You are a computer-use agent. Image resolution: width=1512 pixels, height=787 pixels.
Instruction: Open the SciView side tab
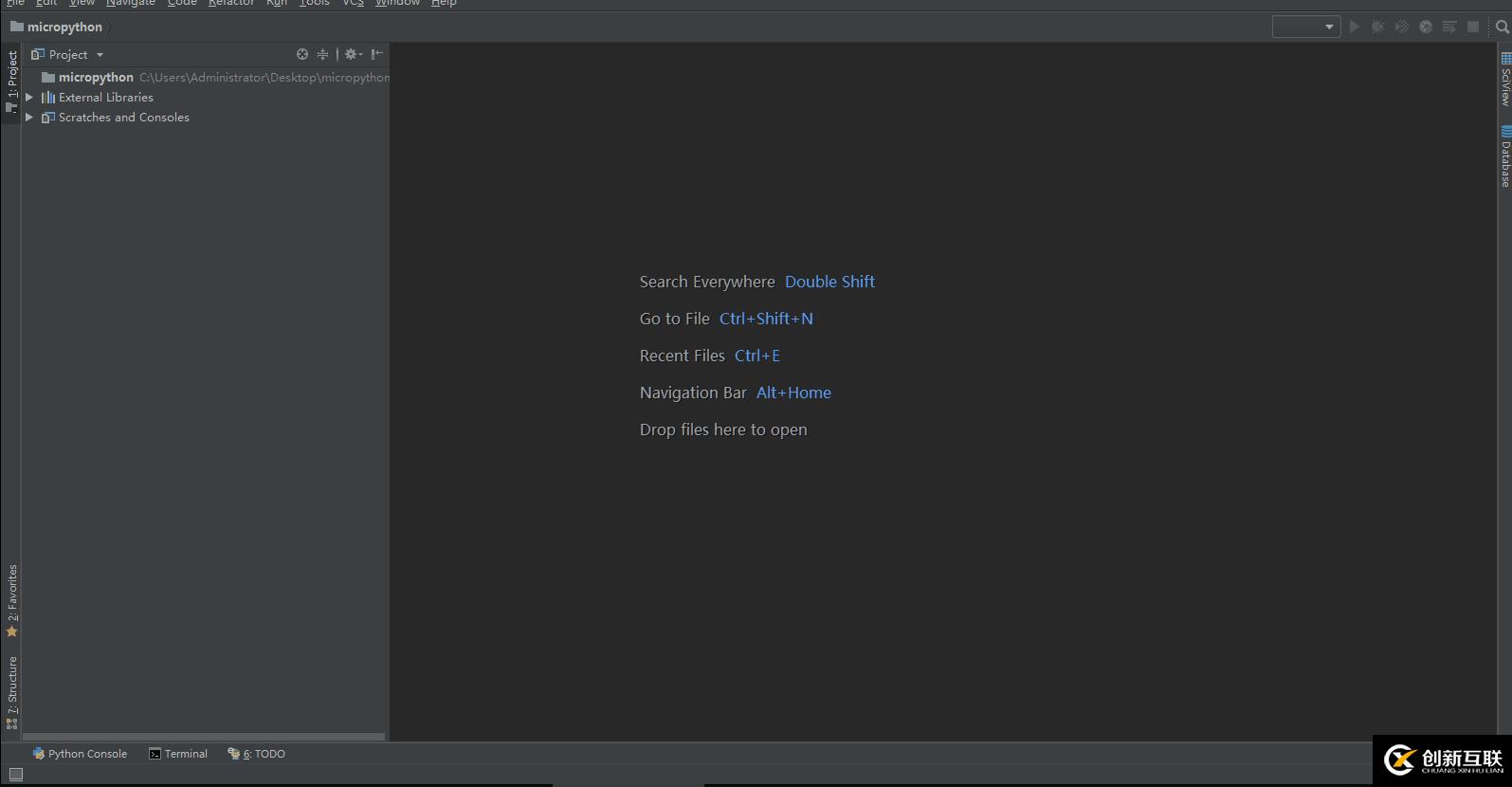tap(1504, 79)
